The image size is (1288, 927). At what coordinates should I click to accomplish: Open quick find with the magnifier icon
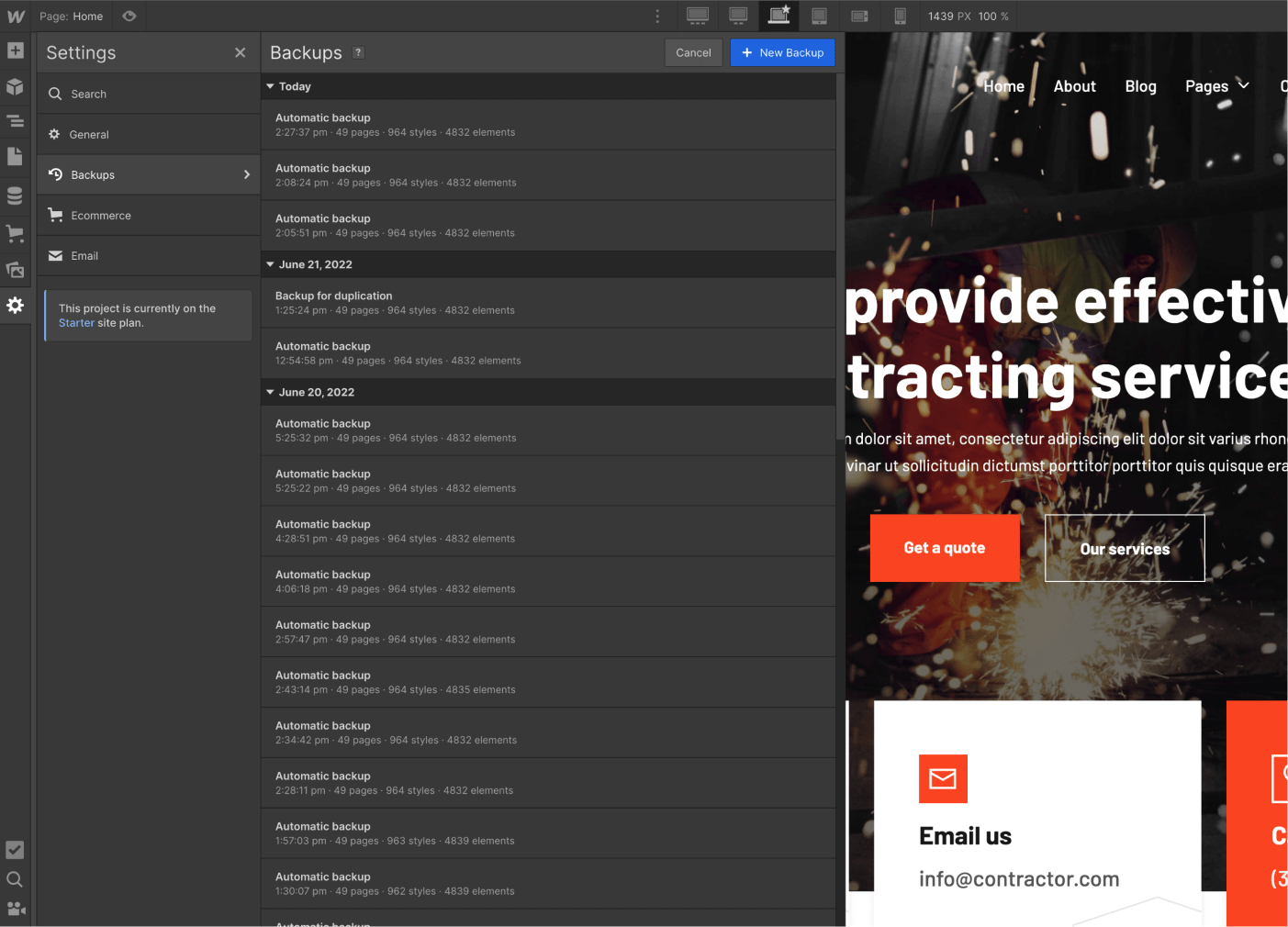[x=15, y=879]
